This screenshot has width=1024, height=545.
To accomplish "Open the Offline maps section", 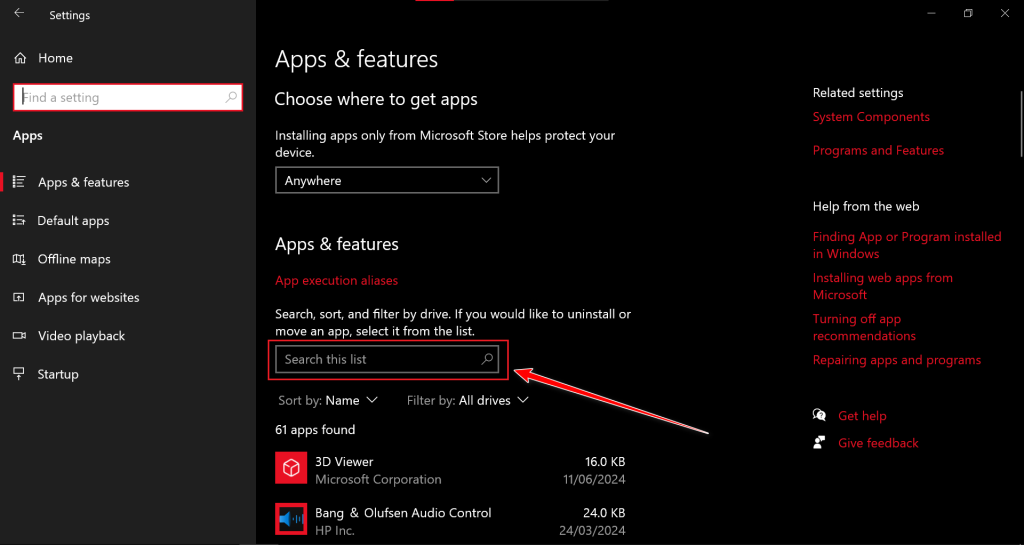I will pyautogui.click(x=74, y=259).
